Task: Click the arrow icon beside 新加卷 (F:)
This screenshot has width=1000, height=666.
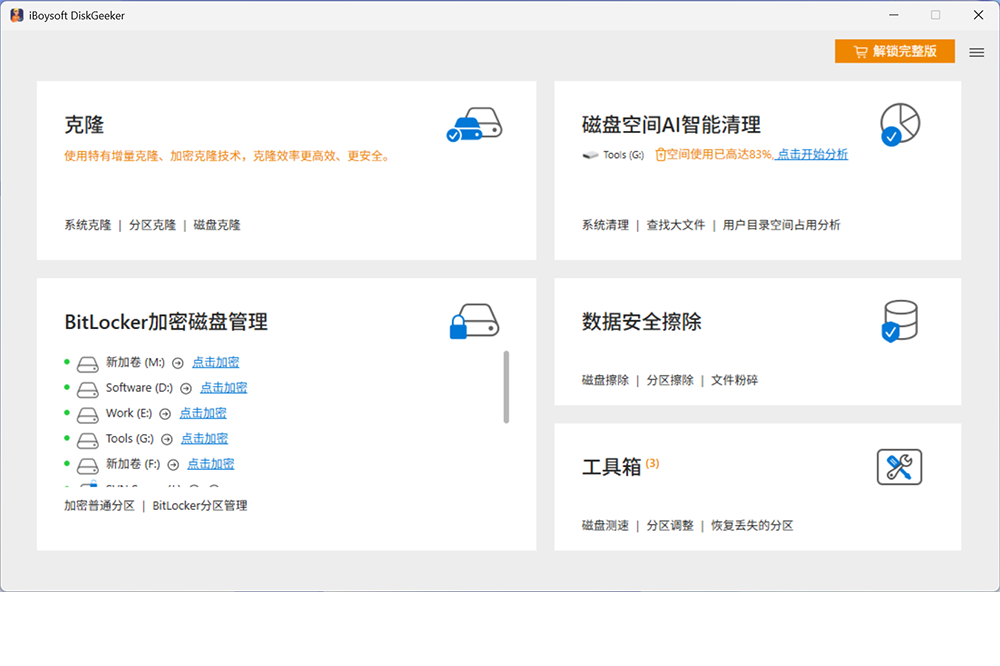Action: click(173, 465)
